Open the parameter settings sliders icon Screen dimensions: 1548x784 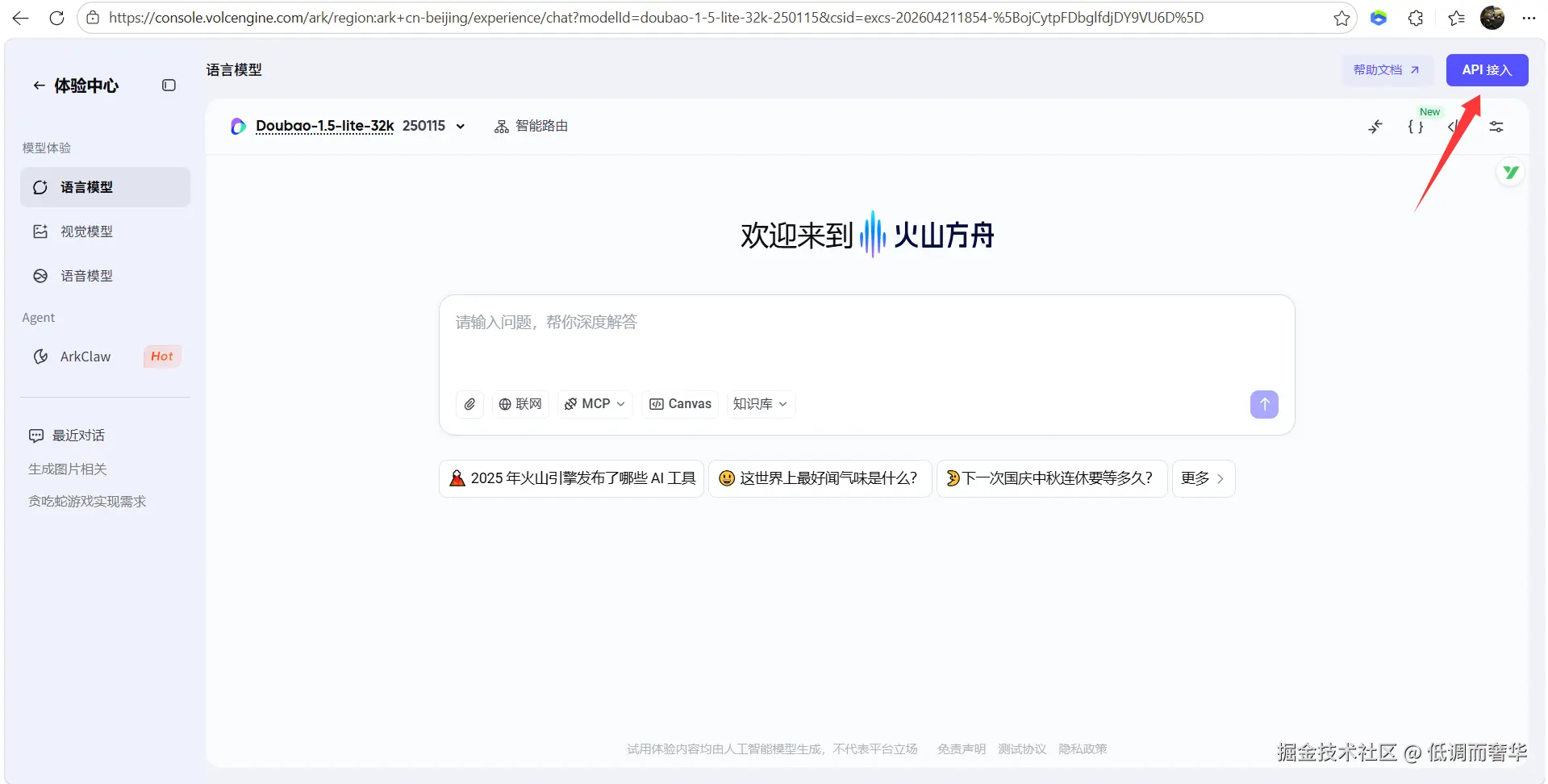[1496, 127]
